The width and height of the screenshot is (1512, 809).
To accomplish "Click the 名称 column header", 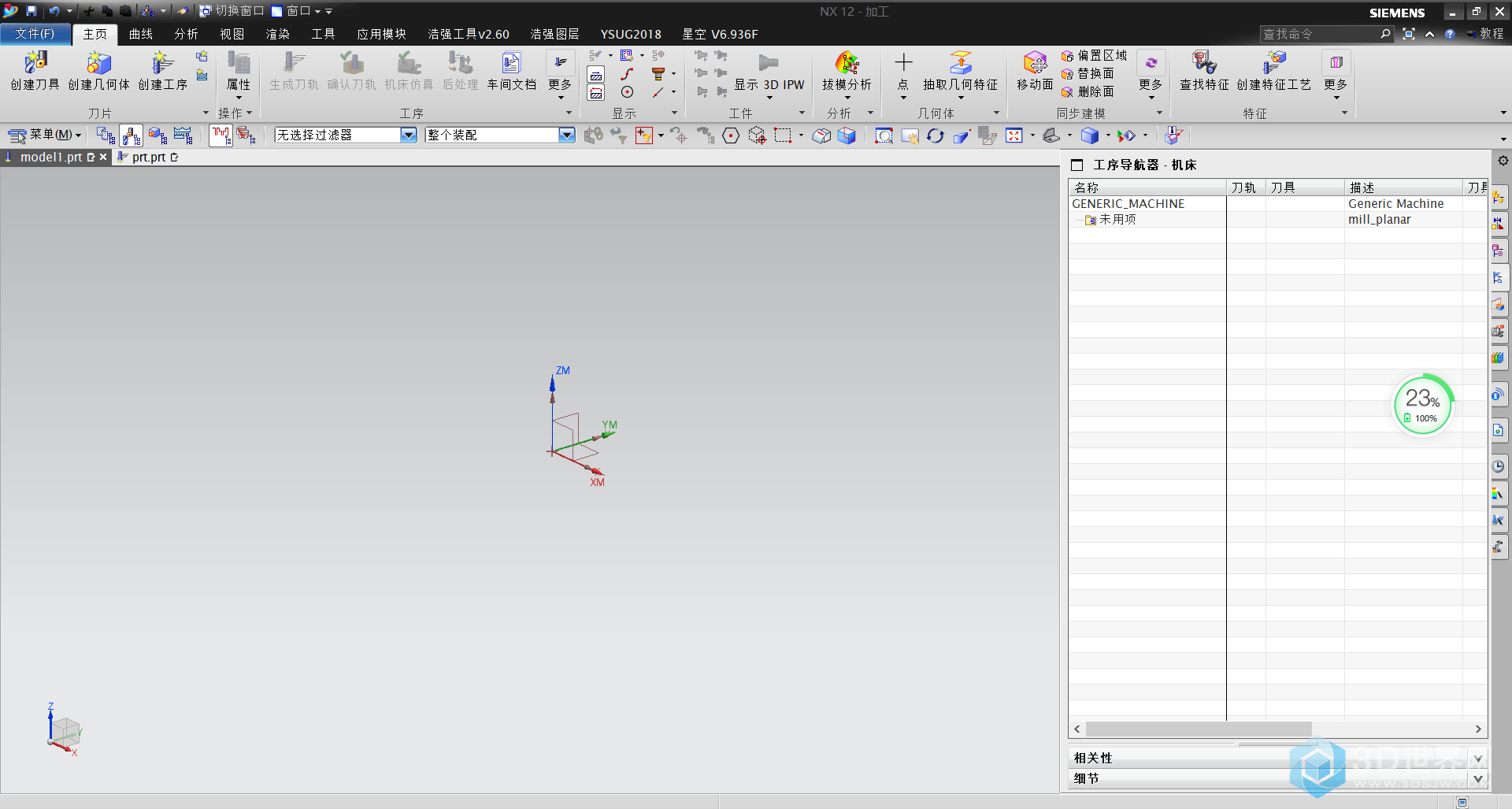I will [x=1147, y=187].
